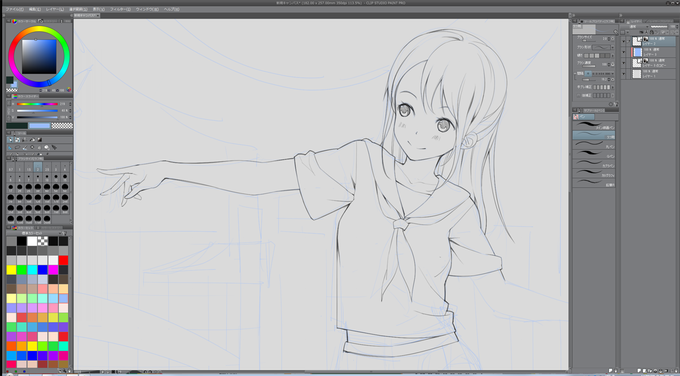Select the カブラペン sub tool
The height and width of the screenshot is (376, 680).
(x=594, y=164)
